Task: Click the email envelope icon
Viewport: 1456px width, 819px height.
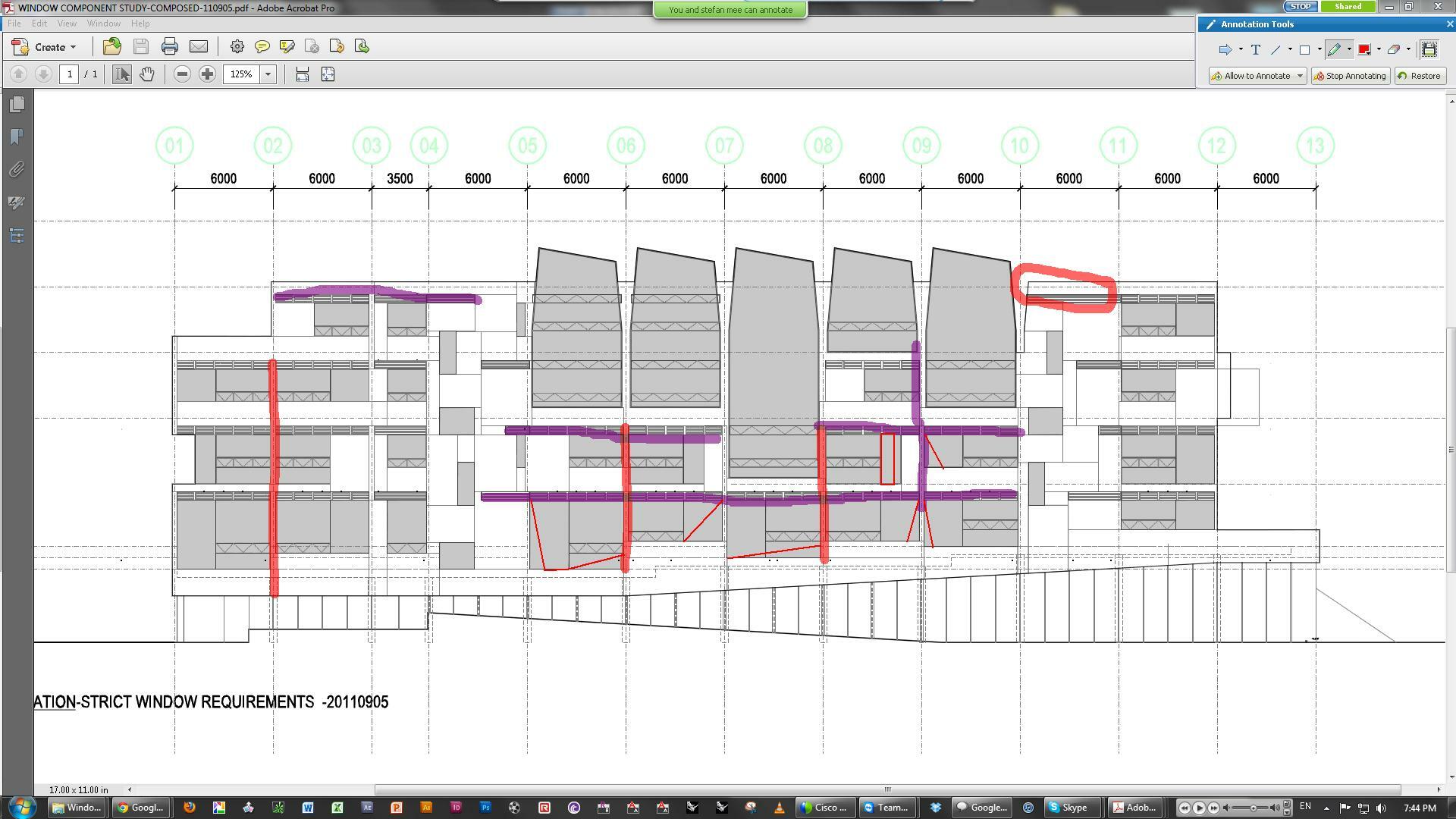Action: (x=199, y=47)
